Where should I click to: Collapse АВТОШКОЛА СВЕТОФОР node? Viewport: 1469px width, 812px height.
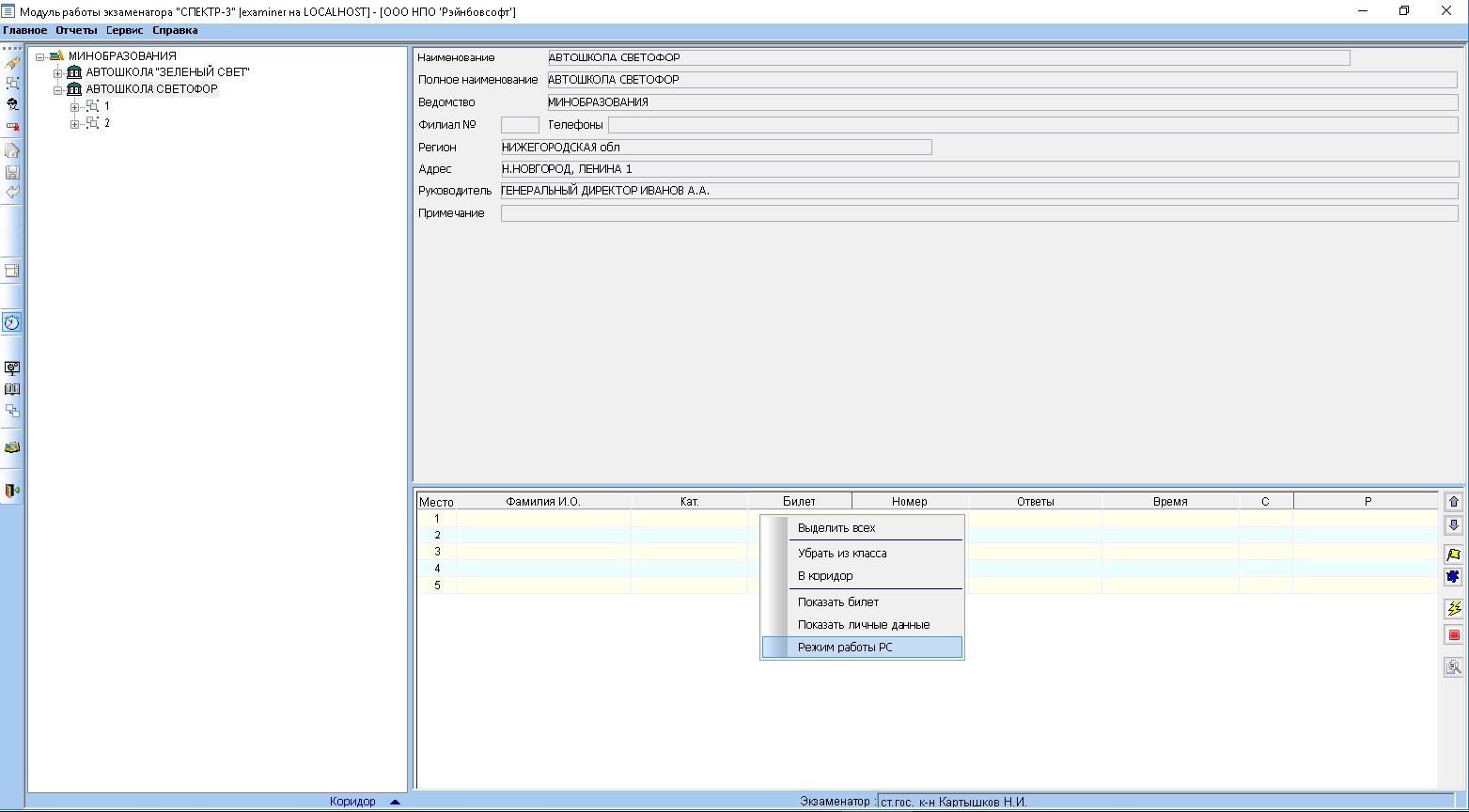(x=58, y=90)
